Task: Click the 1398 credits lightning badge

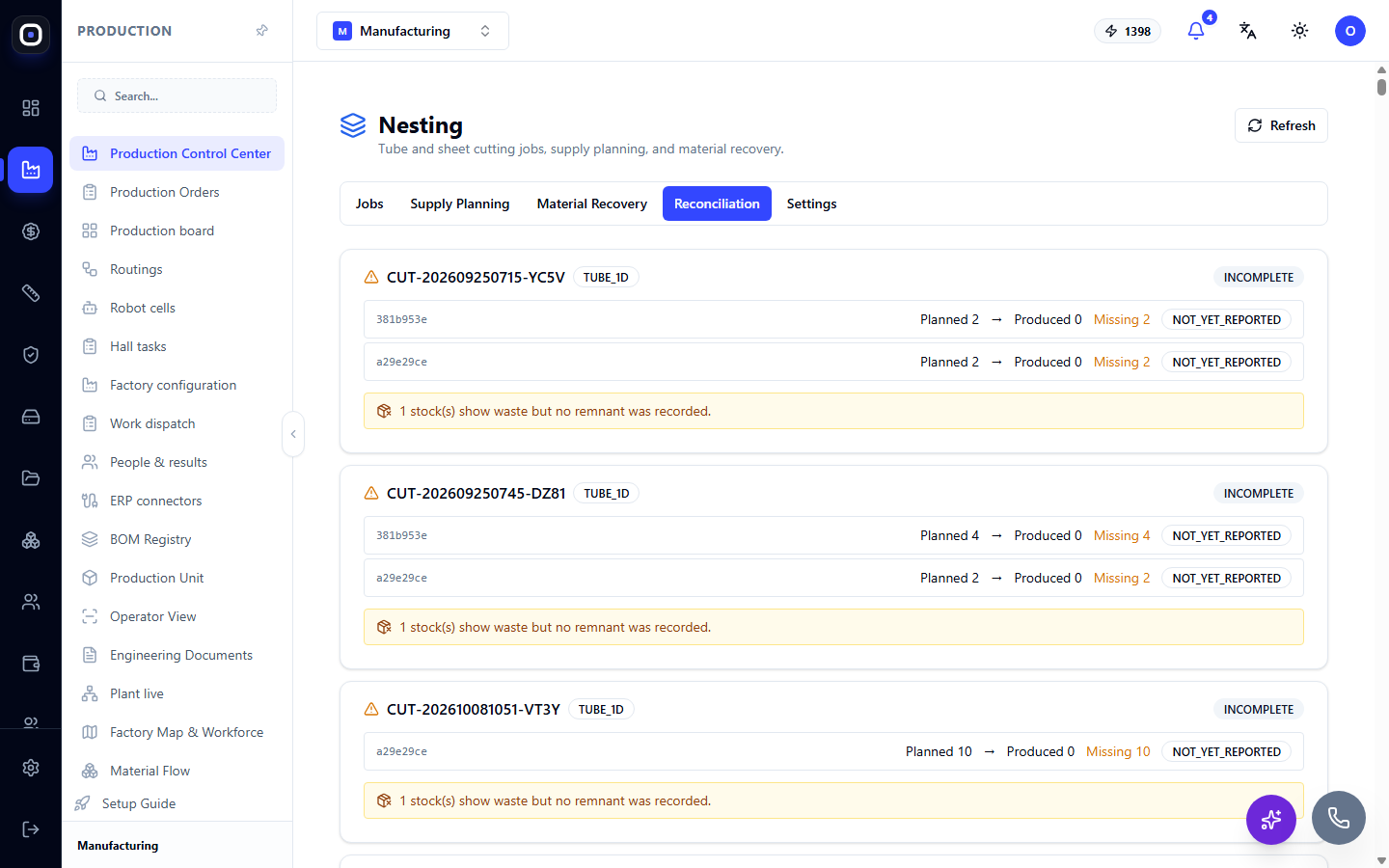Action: [x=1128, y=31]
